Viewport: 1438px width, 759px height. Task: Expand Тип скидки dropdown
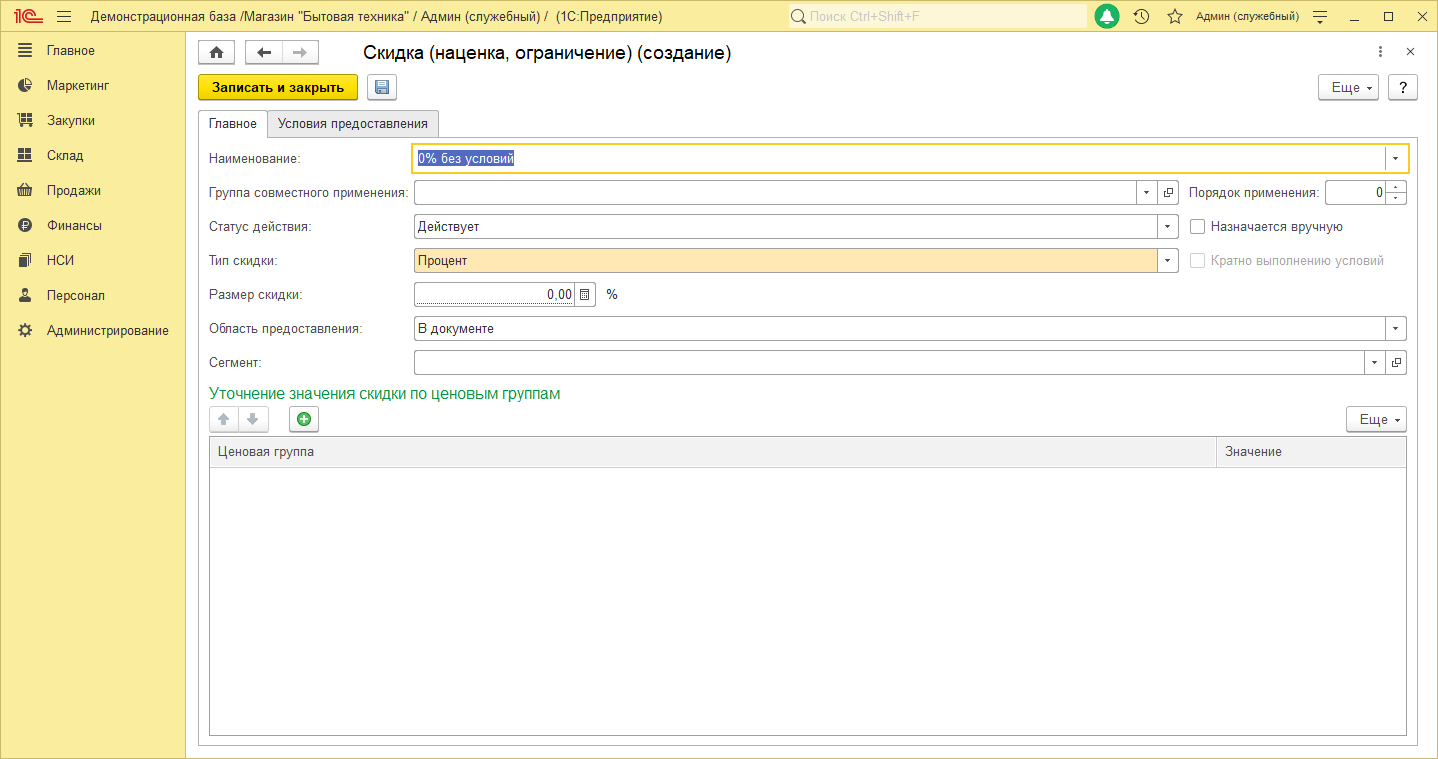click(1167, 261)
